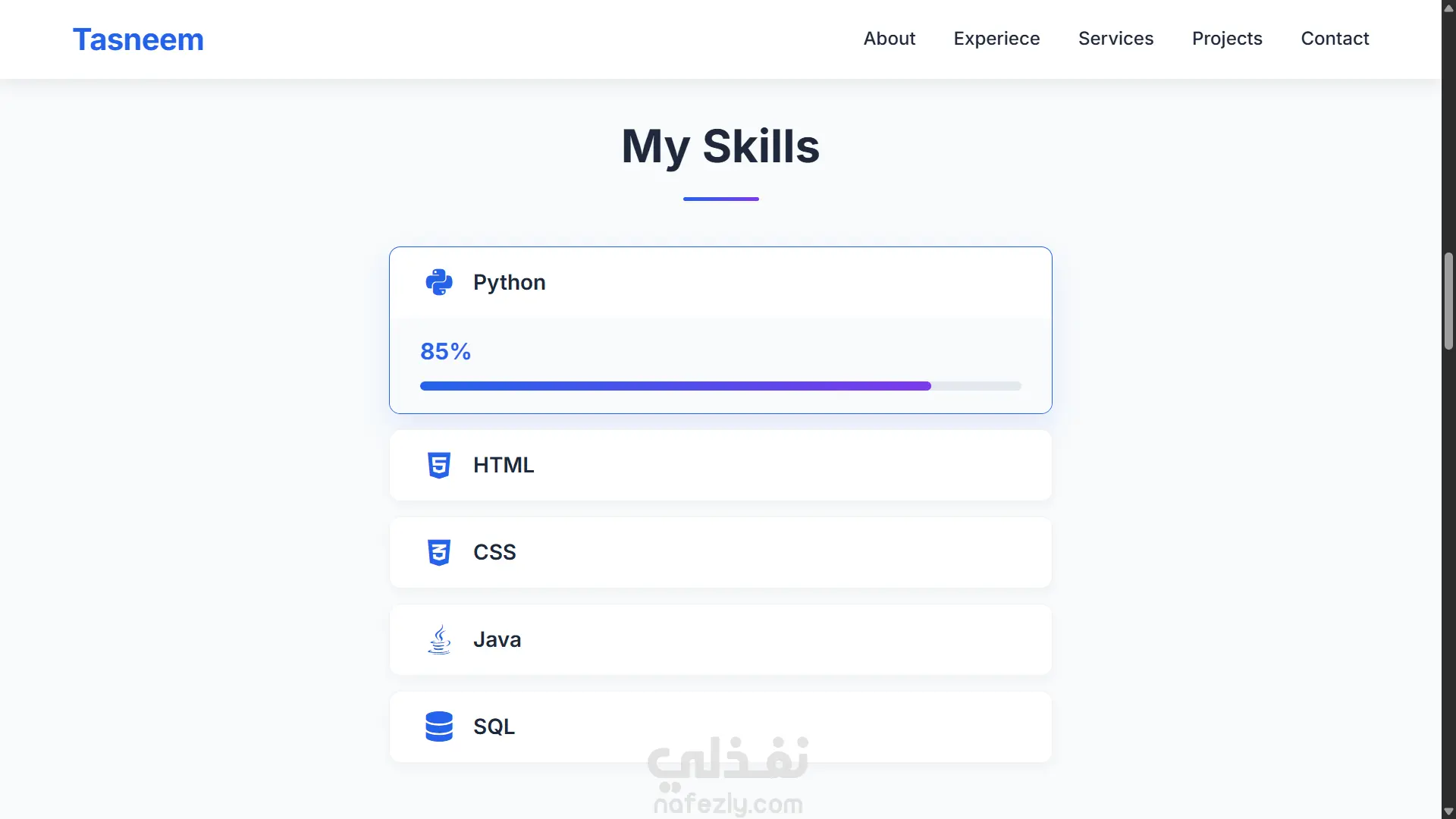Click the SQL database icon
The height and width of the screenshot is (819, 1456).
(439, 726)
